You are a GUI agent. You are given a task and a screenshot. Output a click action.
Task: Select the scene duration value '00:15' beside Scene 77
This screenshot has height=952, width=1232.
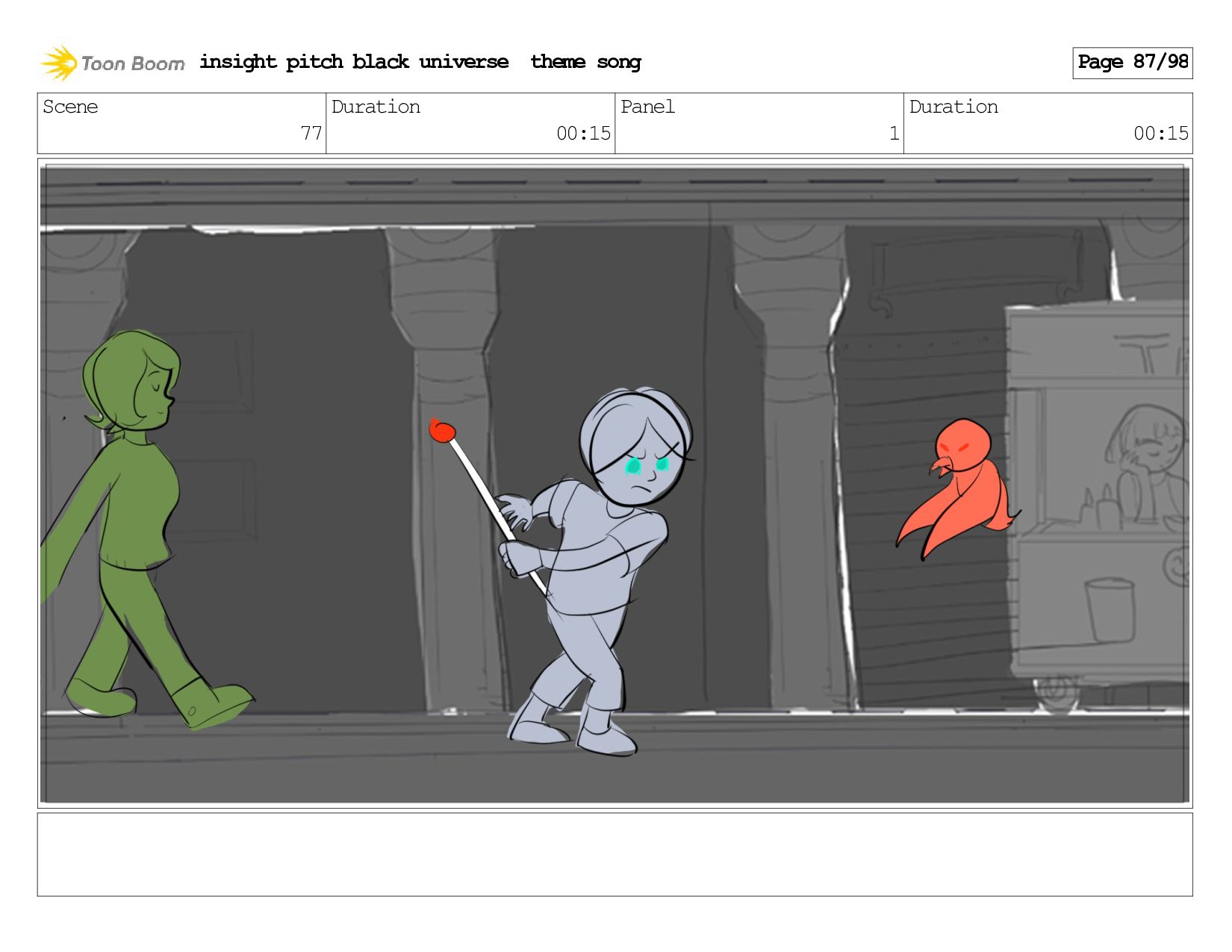[x=583, y=134]
